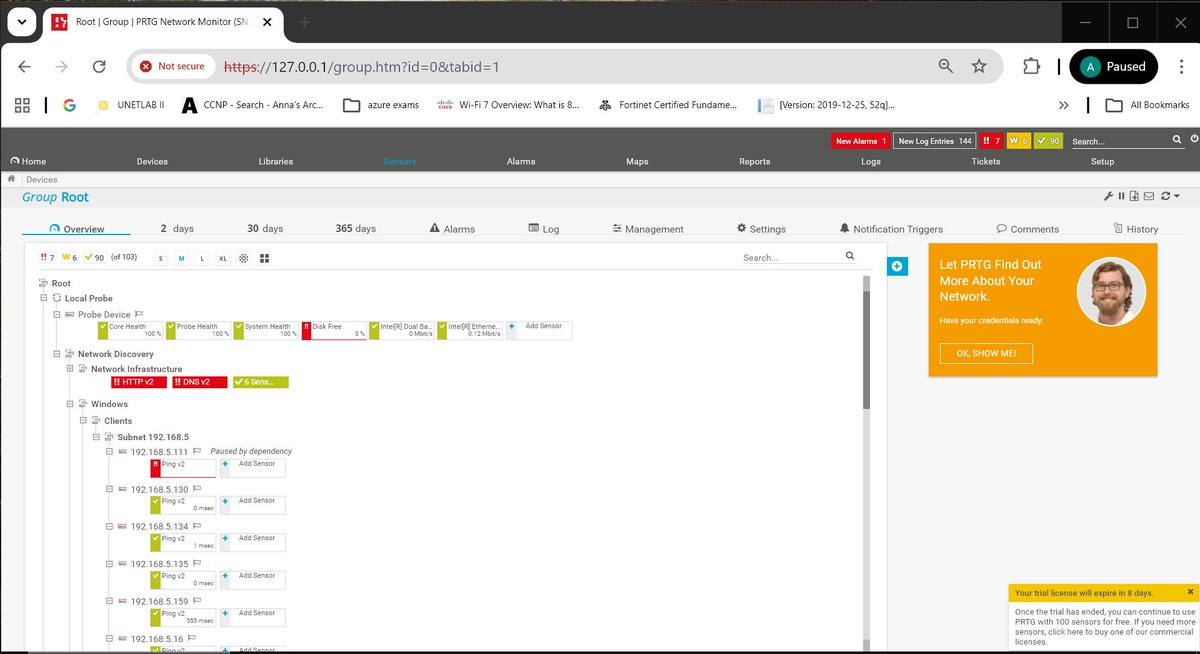Viewport: 1200px width, 654px height.
Task: Click the browser zoom magnifier icon
Action: pyautogui.click(x=946, y=66)
